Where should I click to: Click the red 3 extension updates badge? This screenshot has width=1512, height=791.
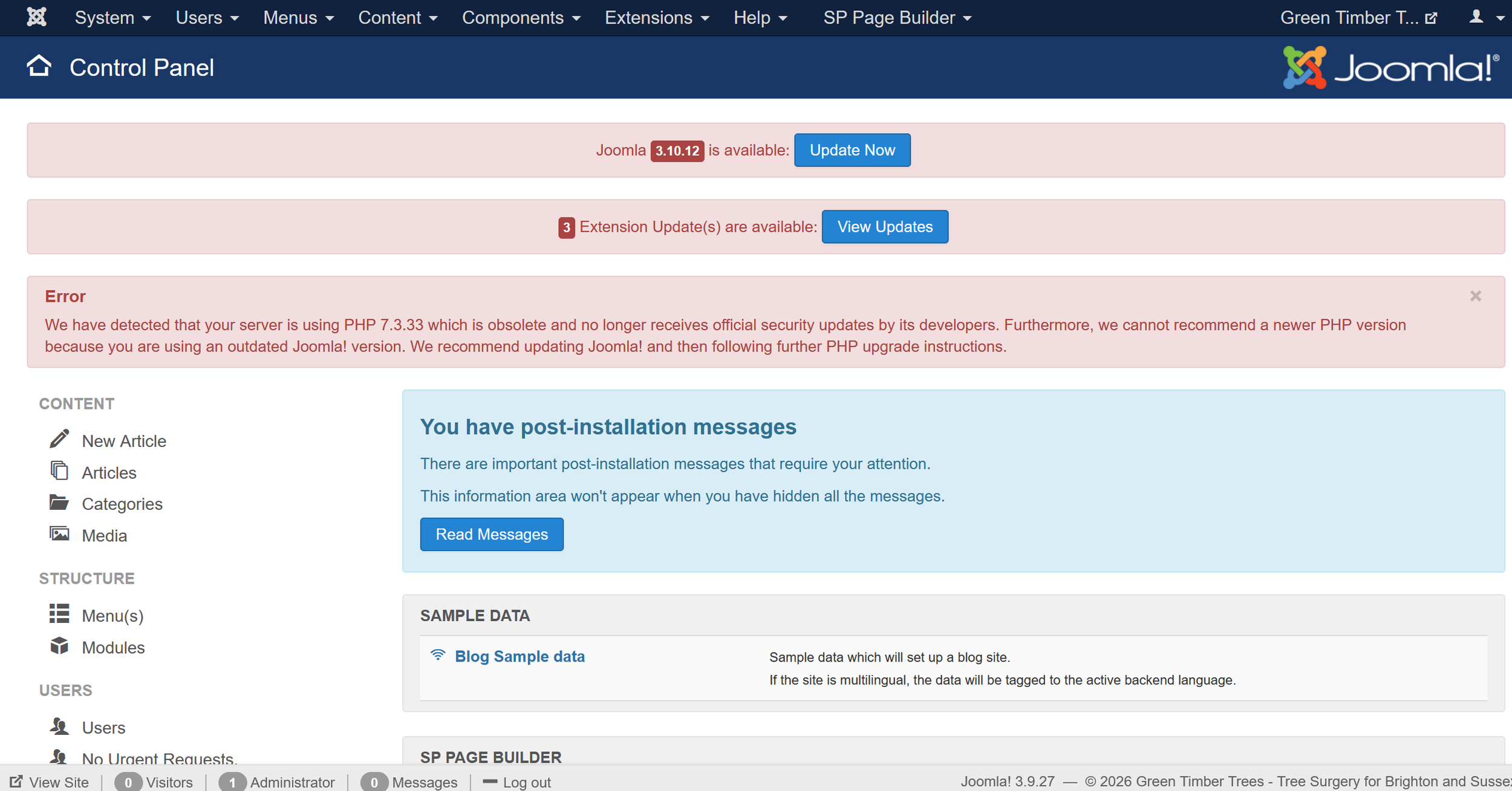click(x=566, y=227)
